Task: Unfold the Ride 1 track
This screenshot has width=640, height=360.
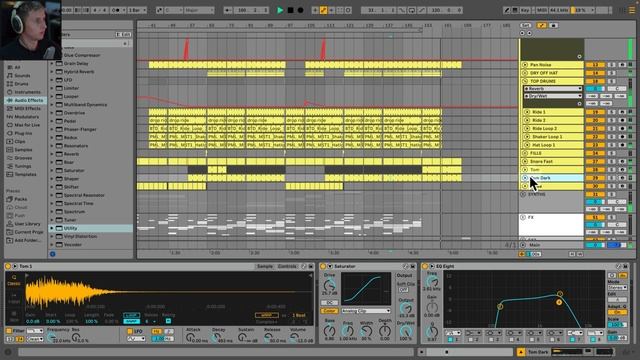Action: click(x=527, y=112)
